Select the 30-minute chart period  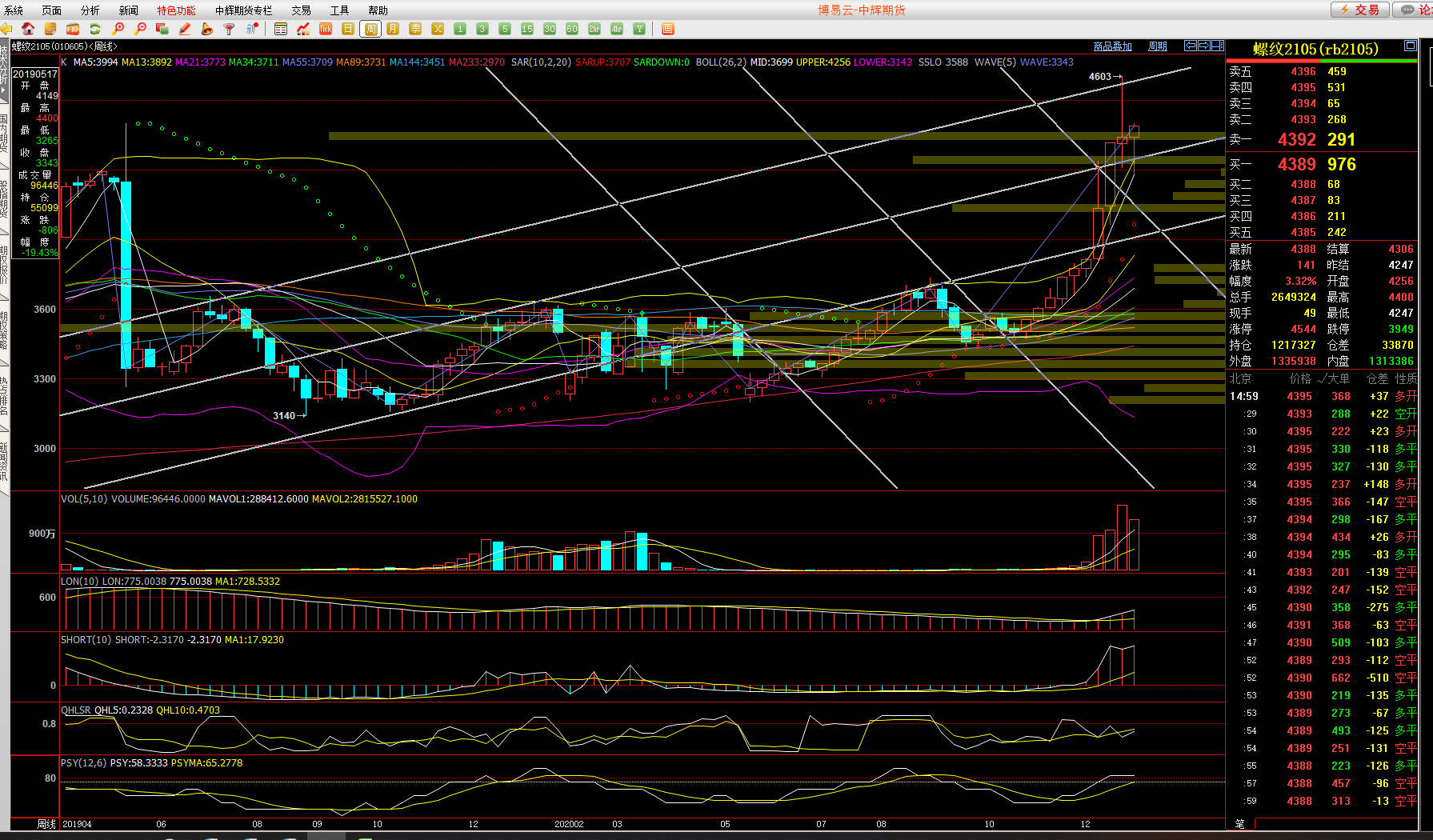[x=550, y=29]
